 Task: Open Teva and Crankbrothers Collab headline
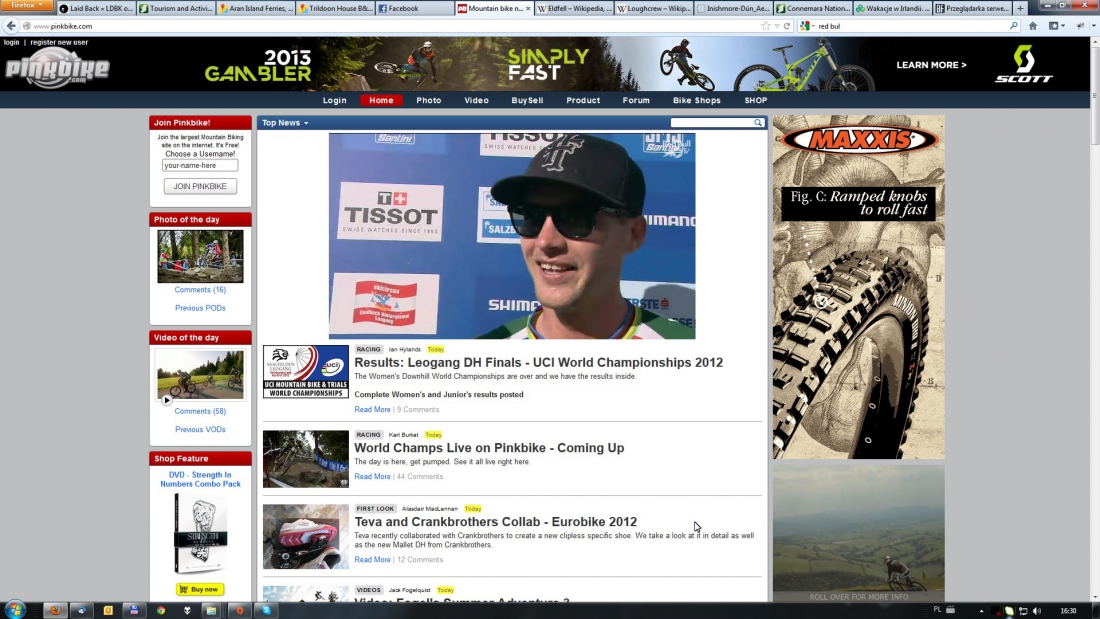click(x=495, y=521)
